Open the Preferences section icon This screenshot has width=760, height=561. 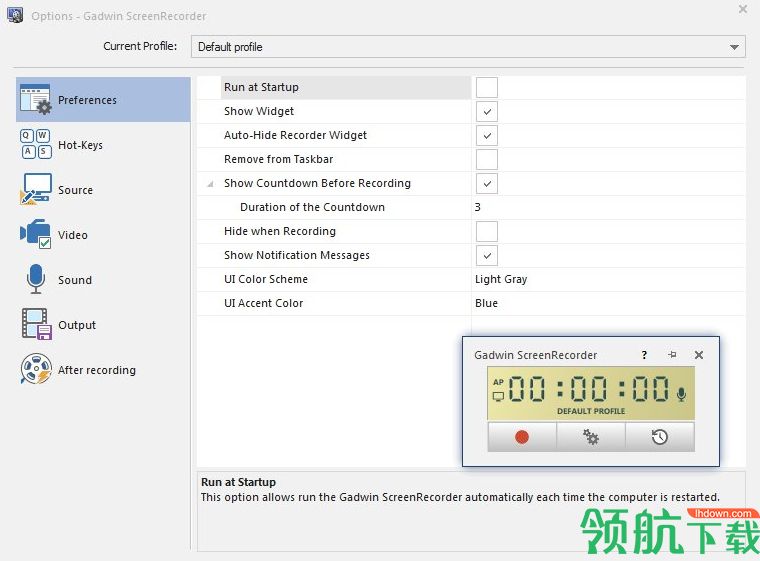pos(35,99)
